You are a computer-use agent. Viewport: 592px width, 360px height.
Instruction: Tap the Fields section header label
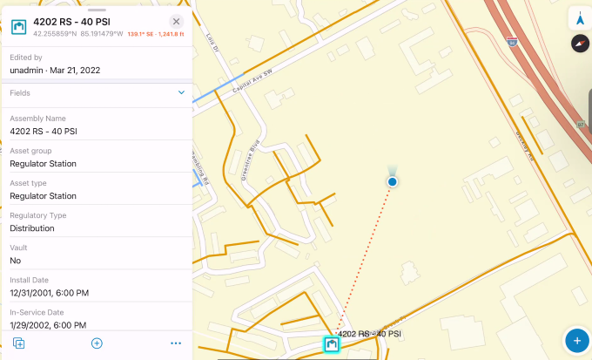pos(20,93)
